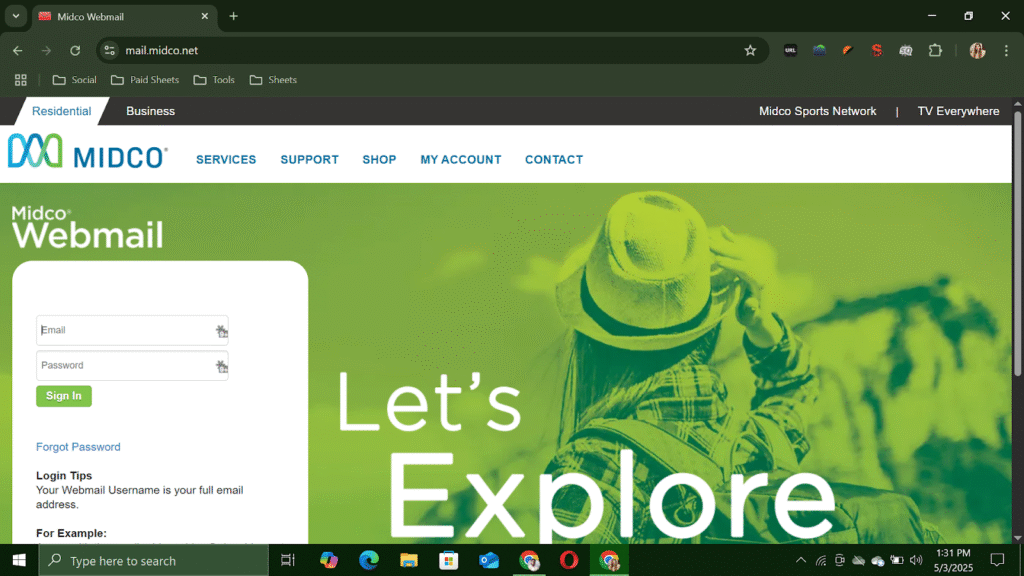Open the SUPPORT menu
Viewport: 1024px width, 576px height.
click(310, 159)
